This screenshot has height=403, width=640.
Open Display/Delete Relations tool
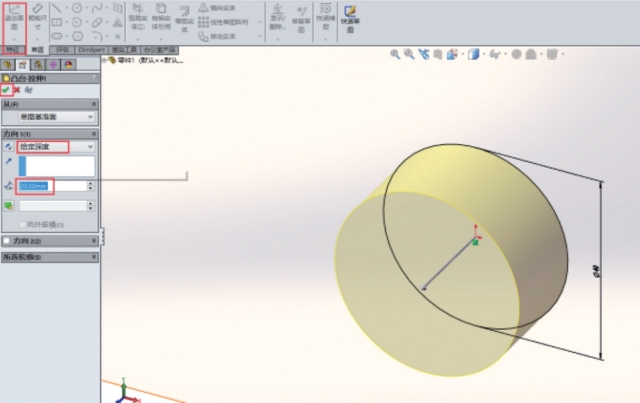(x=278, y=17)
